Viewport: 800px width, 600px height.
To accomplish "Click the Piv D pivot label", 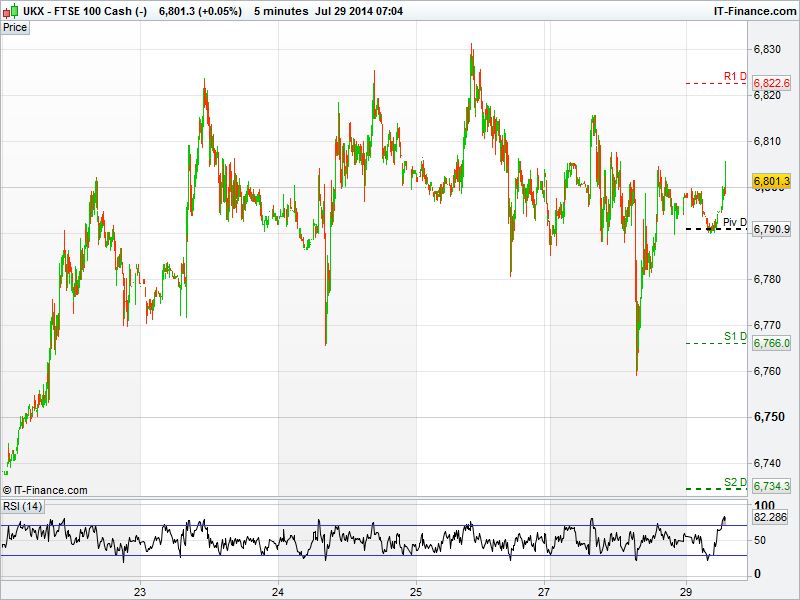I will [x=735, y=222].
